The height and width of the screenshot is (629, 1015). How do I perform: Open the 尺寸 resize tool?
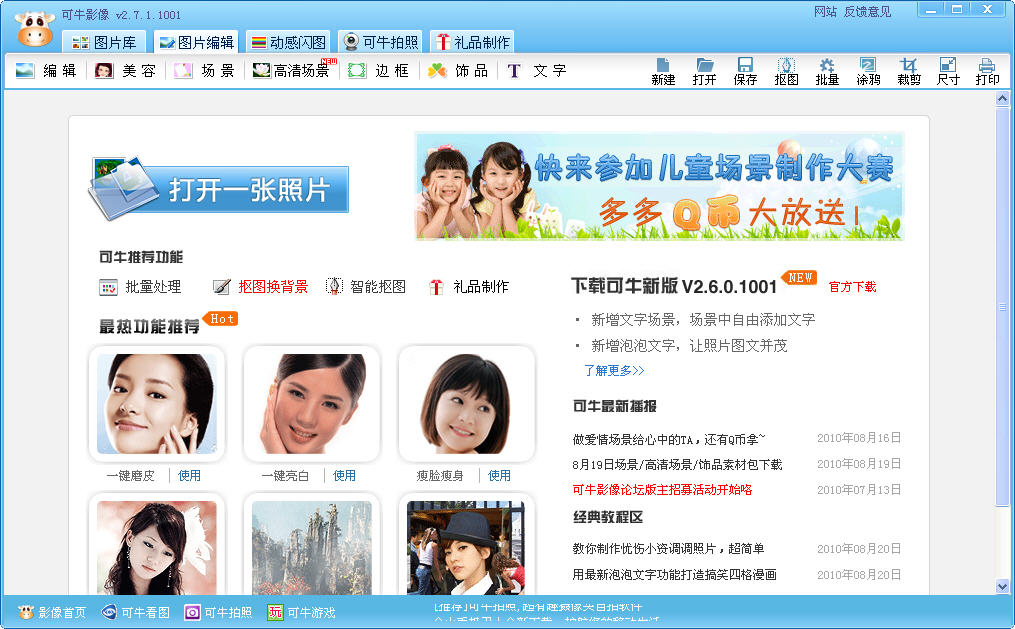pos(948,71)
